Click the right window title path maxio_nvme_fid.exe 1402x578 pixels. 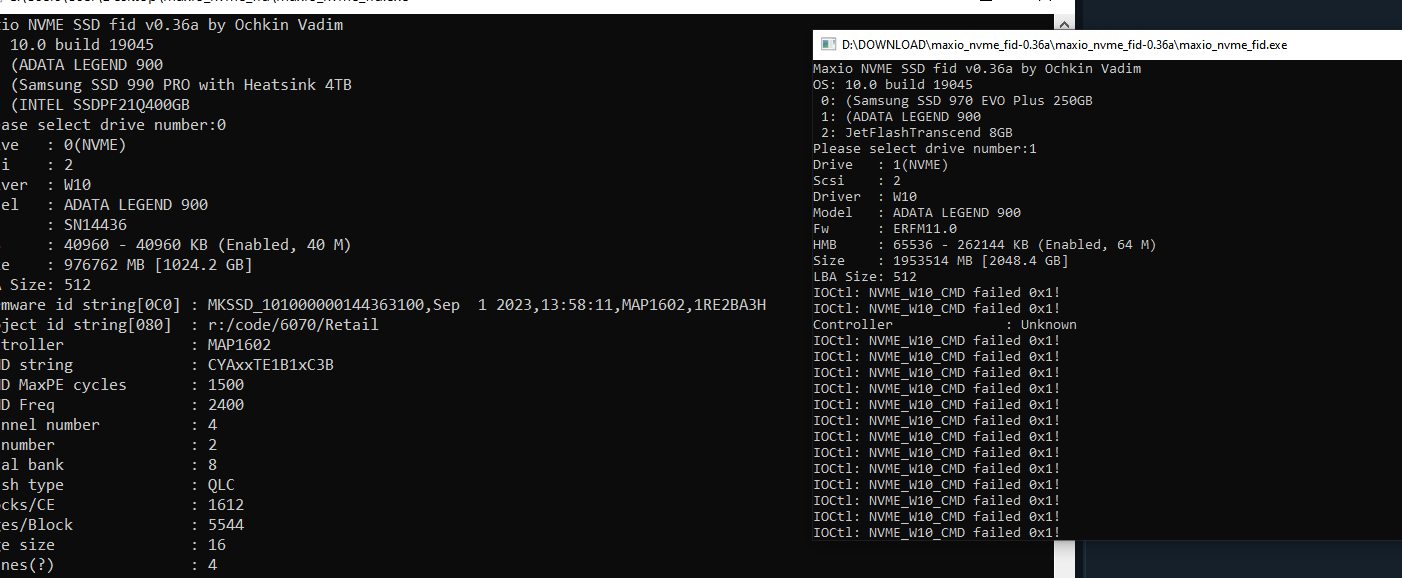click(1066, 45)
